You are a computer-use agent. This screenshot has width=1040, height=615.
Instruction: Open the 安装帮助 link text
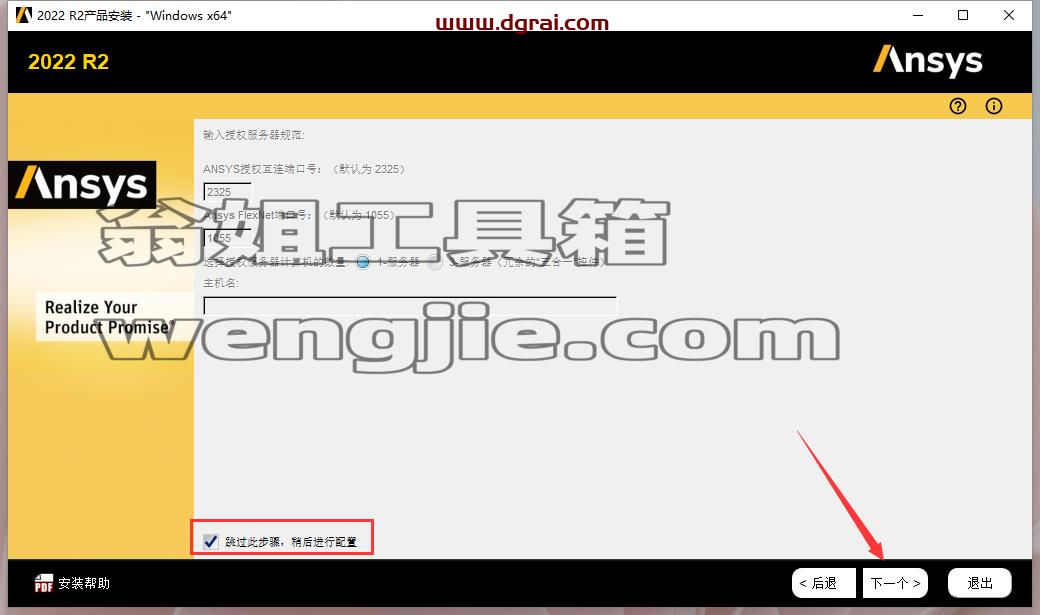coord(84,583)
